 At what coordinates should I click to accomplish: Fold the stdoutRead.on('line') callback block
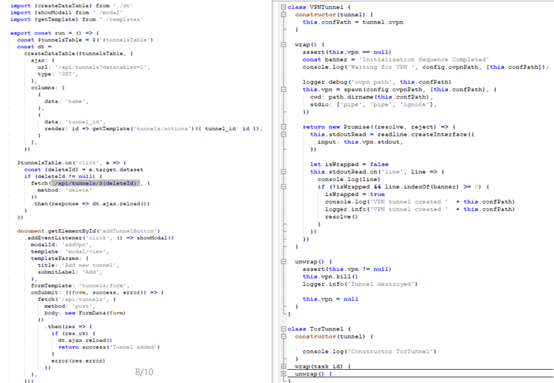coord(283,172)
